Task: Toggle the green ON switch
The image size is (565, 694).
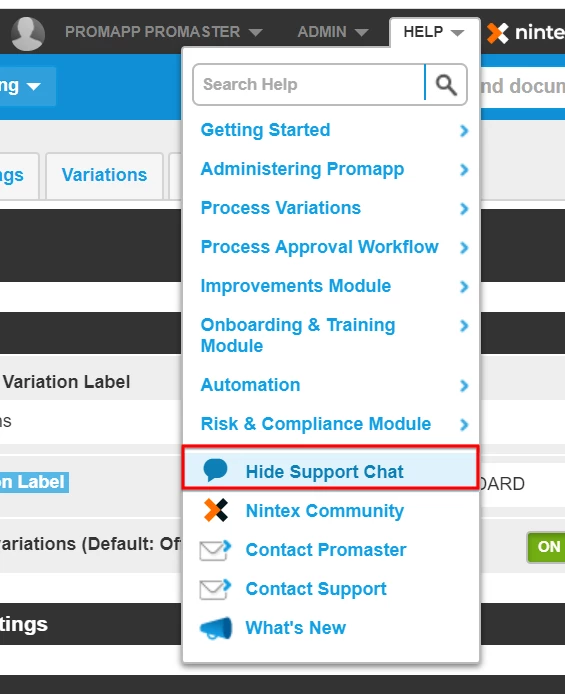Action: point(546,547)
